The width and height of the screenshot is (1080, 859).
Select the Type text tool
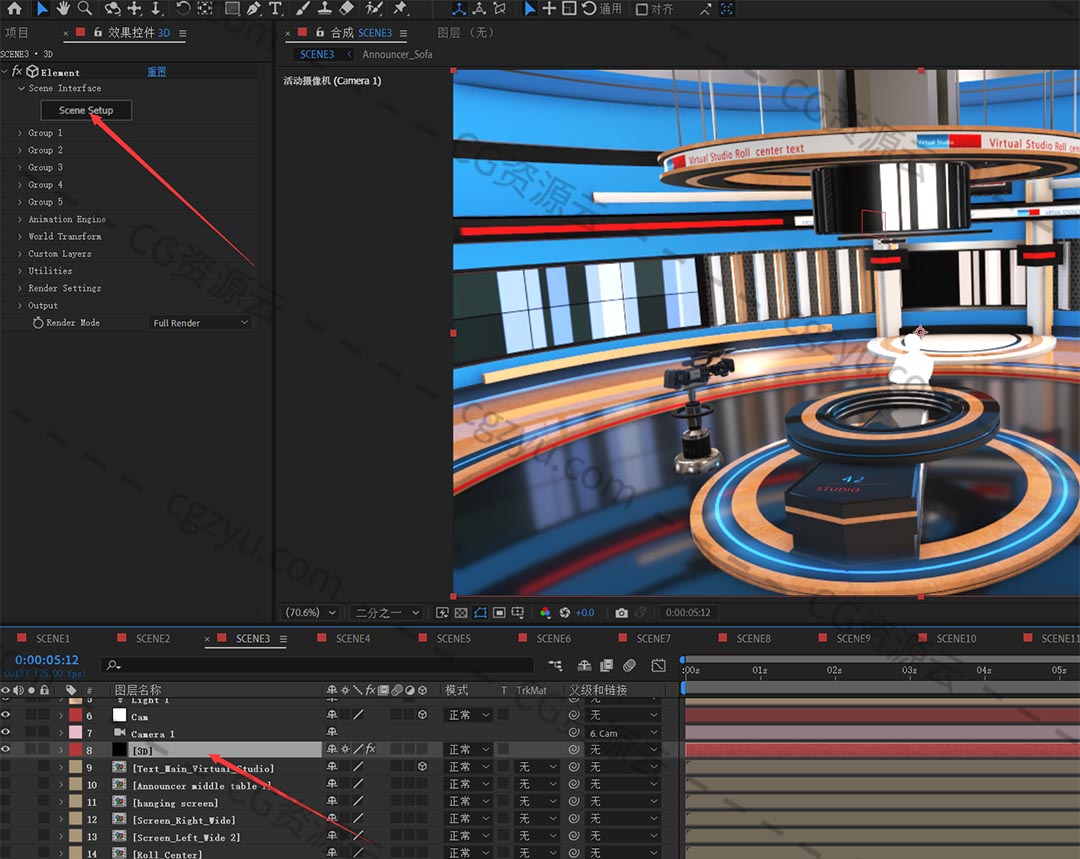click(x=276, y=9)
